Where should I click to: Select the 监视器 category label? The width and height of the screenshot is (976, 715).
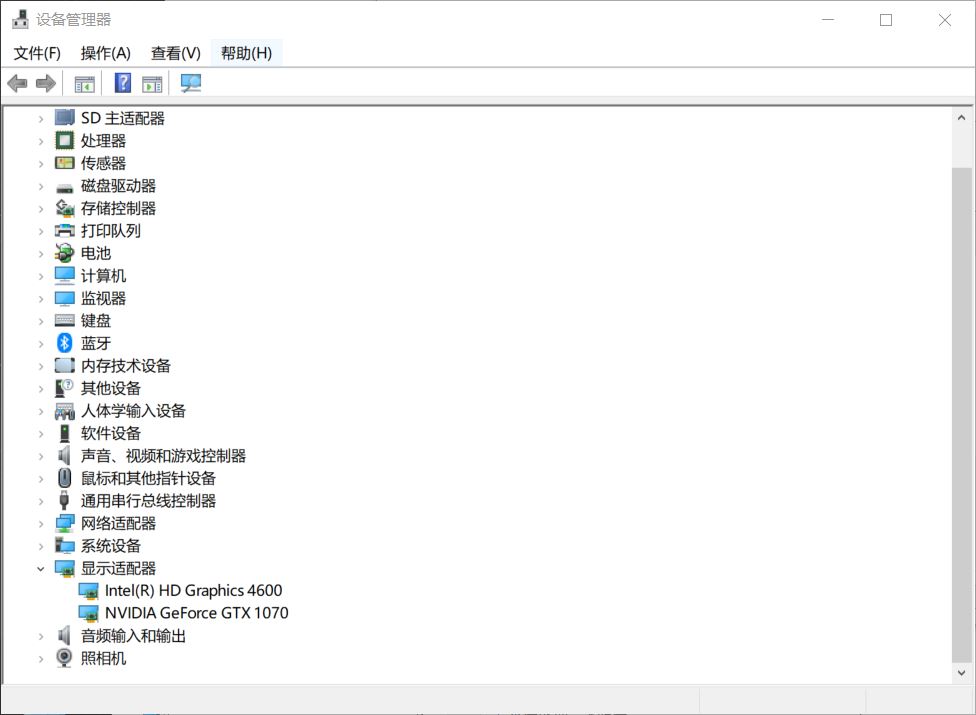point(103,298)
